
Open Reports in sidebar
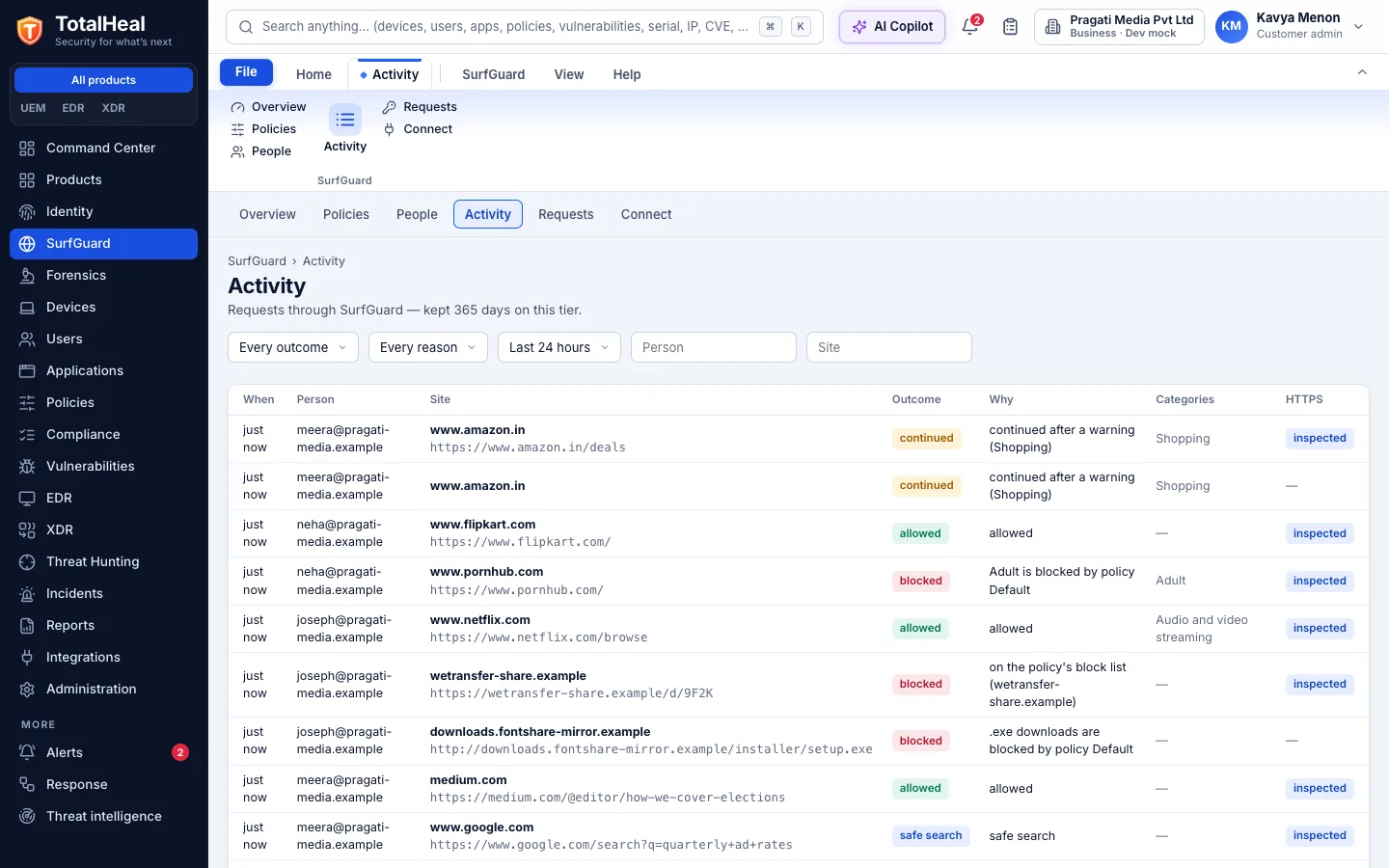[103, 625]
